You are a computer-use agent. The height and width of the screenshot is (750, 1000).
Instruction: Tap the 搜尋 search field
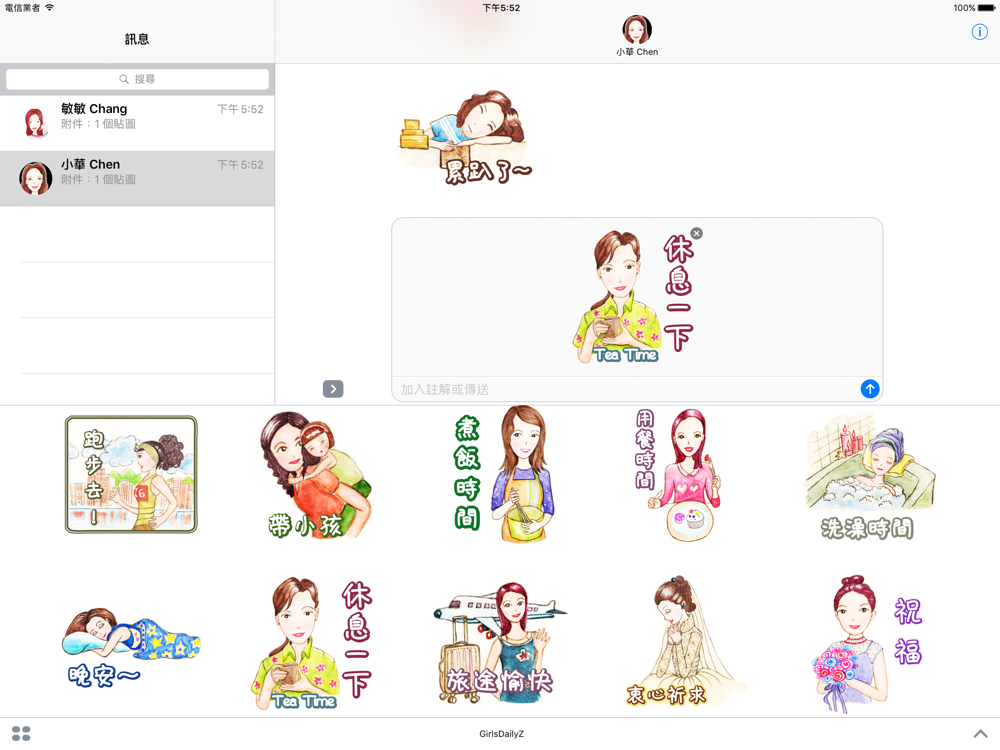pos(137,79)
